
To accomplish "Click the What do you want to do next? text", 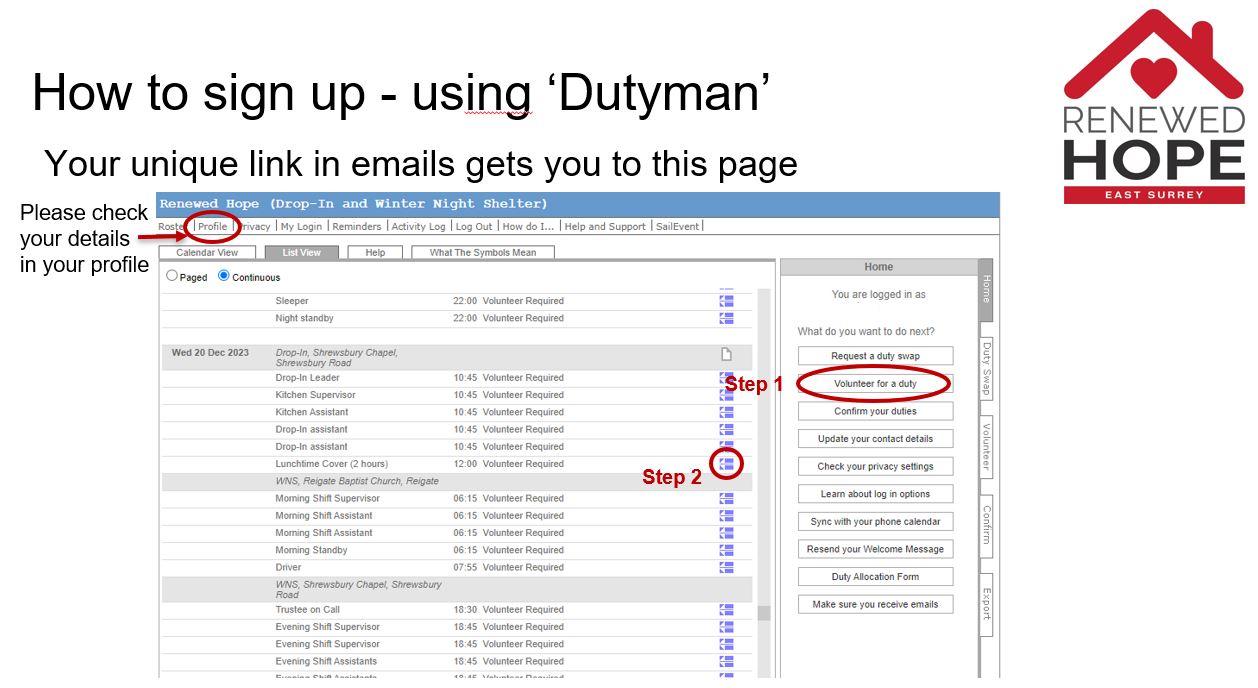I will [x=866, y=331].
